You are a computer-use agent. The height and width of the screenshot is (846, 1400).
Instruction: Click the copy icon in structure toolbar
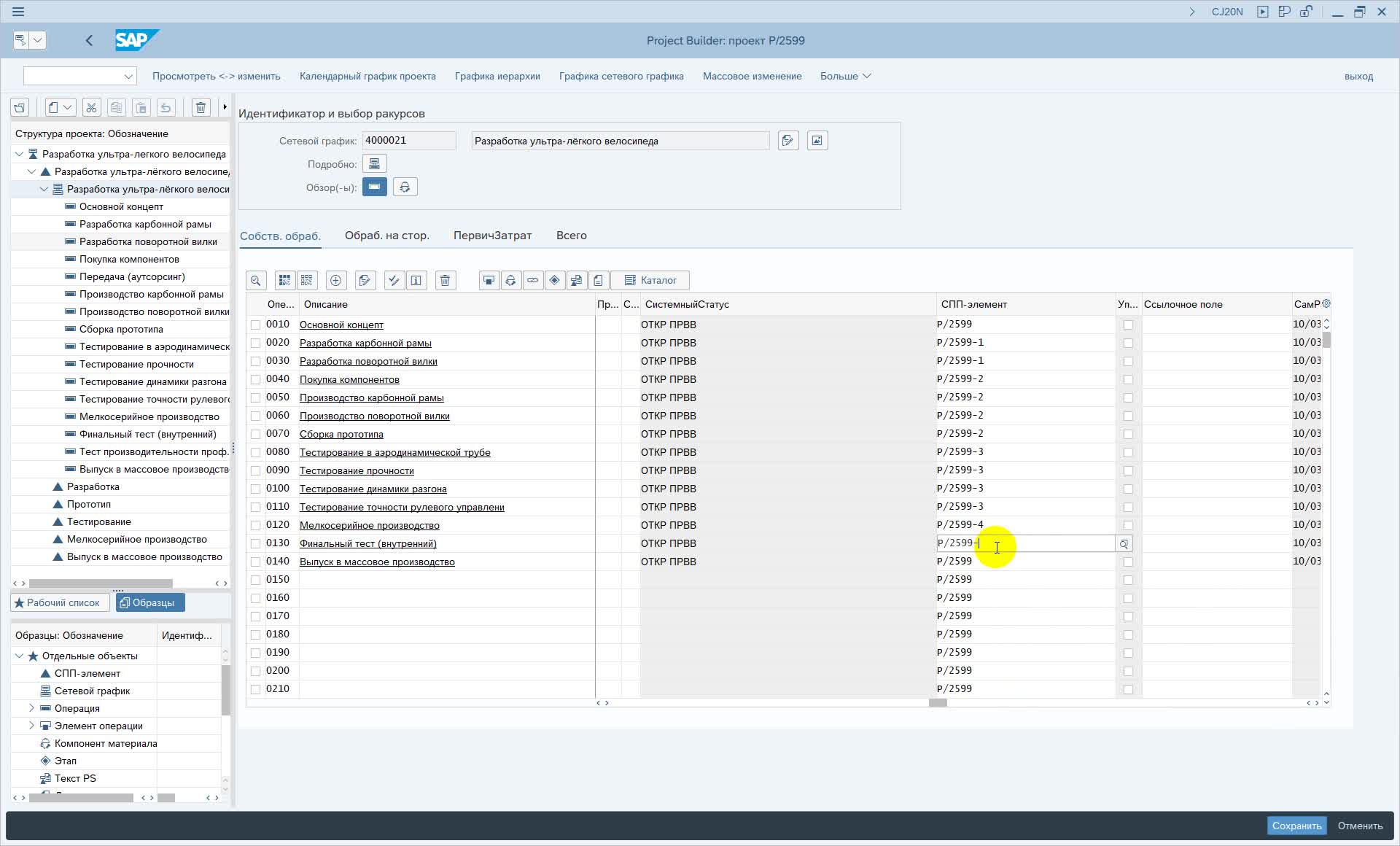point(116,108)
